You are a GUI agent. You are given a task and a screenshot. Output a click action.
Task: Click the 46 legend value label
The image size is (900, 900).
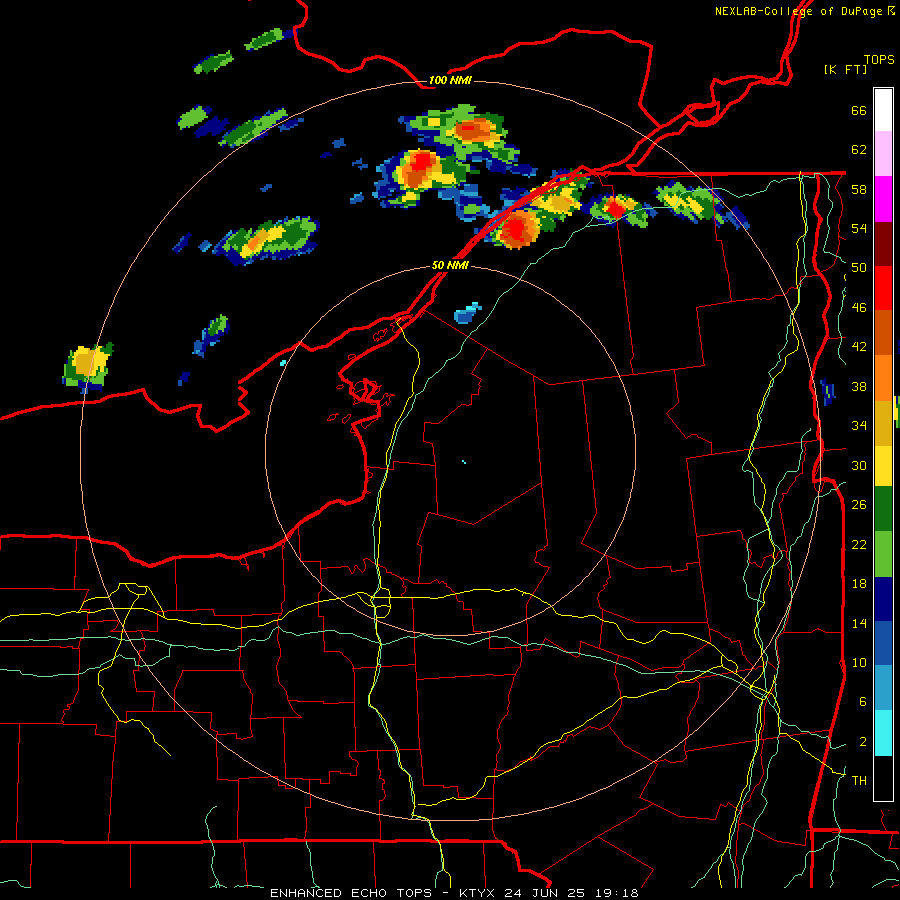pos(859,308)
